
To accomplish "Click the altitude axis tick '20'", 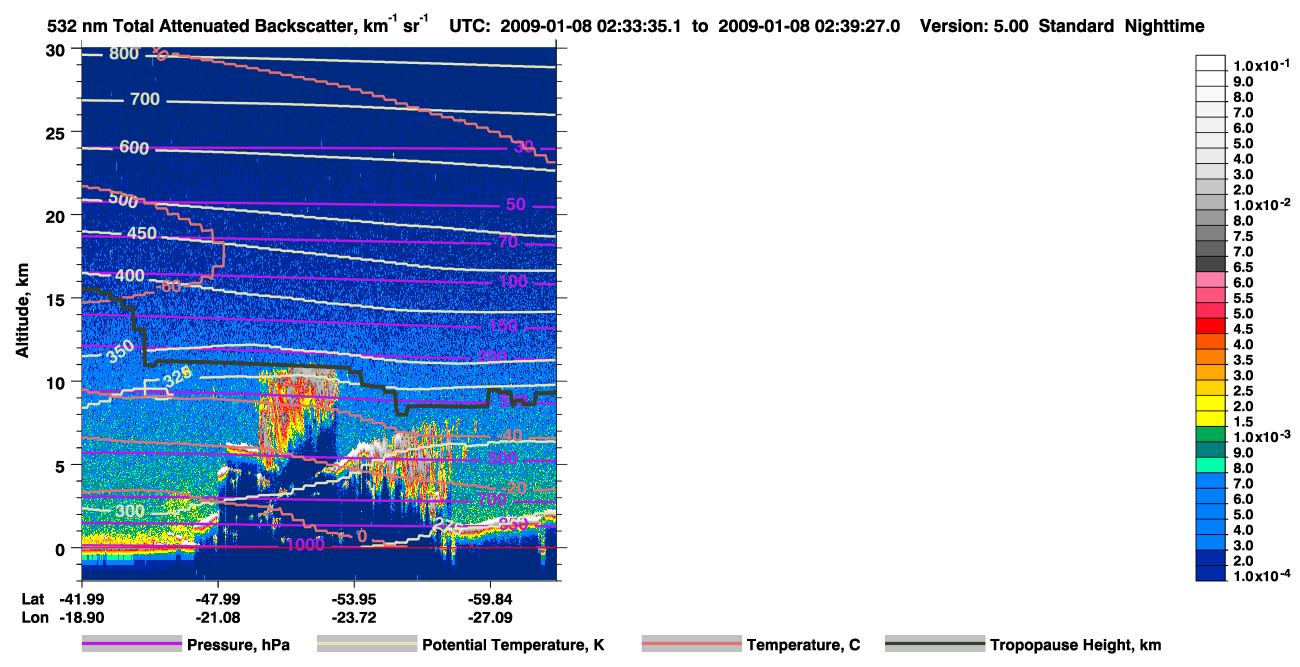I will coord(57,215).
